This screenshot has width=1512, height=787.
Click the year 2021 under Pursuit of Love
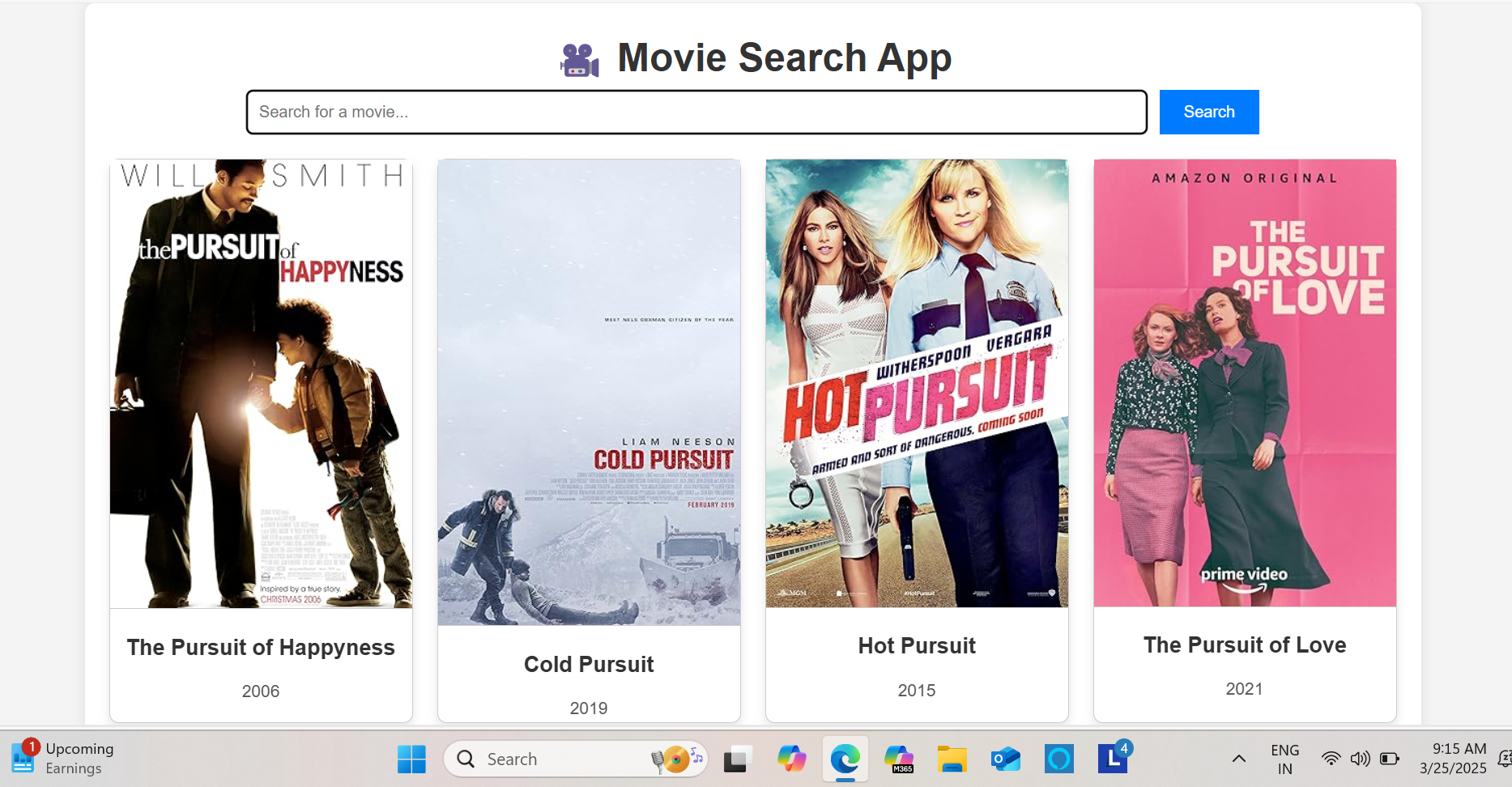click(x=1245, y=689)
